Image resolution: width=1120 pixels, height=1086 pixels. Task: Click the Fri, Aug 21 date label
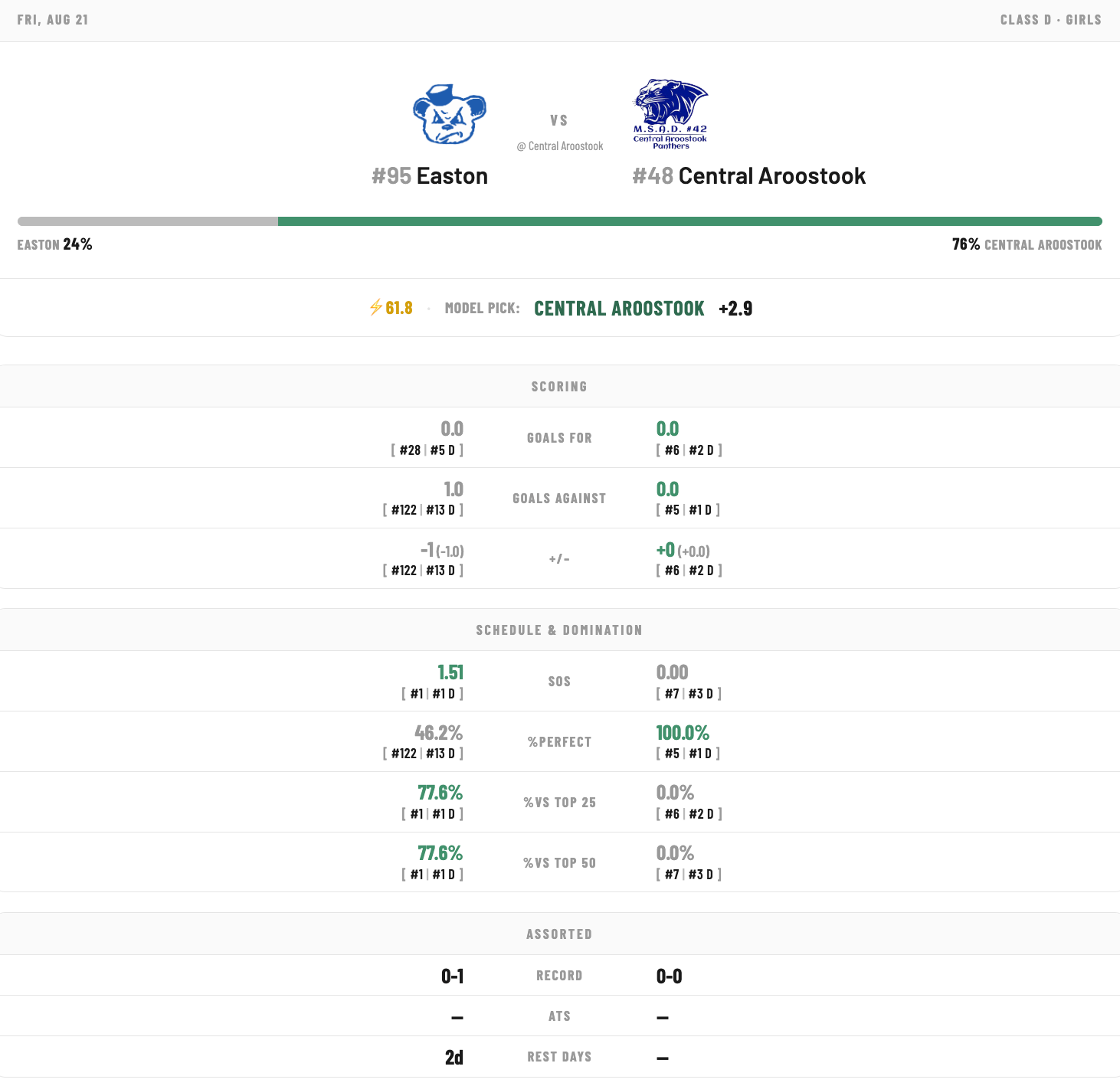click(x=53, y=20)
